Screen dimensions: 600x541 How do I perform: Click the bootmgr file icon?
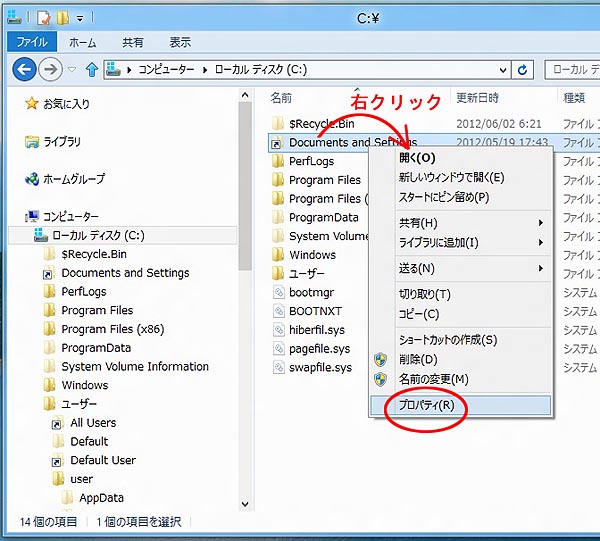point(278,293)
